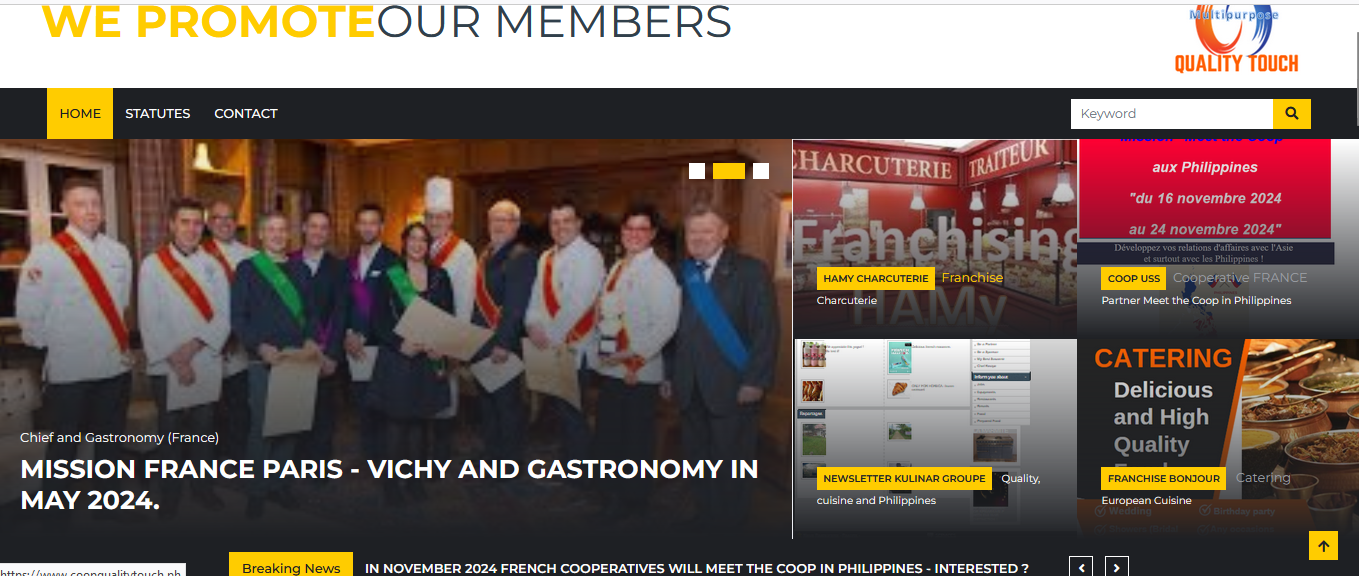This screenshot has width=1359, height=576.
Task: Open the HOME menu item
Action: 80,114
